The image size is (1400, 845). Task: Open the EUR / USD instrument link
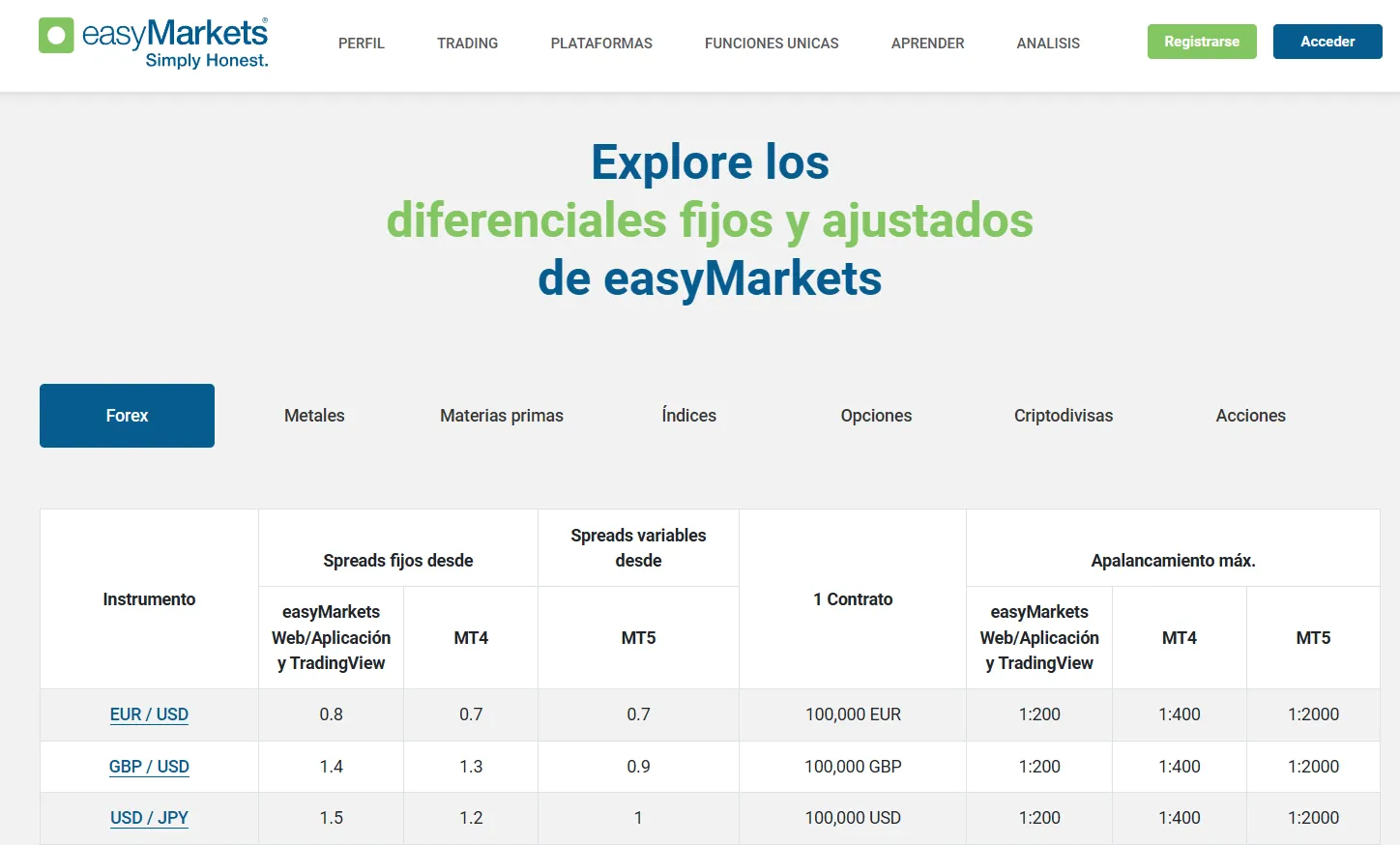(149, 714)
